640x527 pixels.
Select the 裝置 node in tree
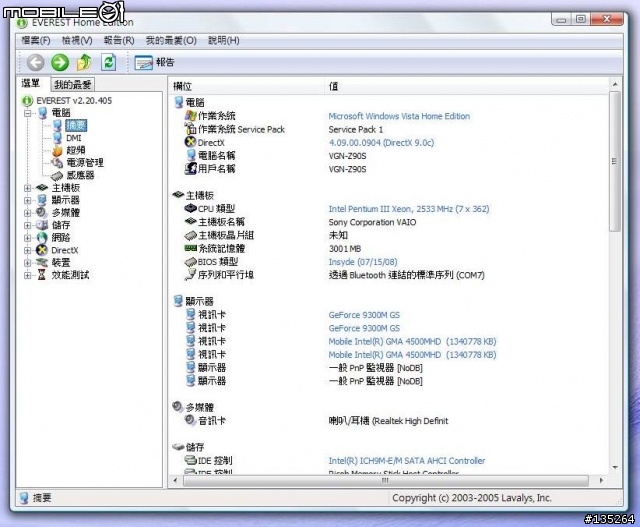click(x=61, y=262)
